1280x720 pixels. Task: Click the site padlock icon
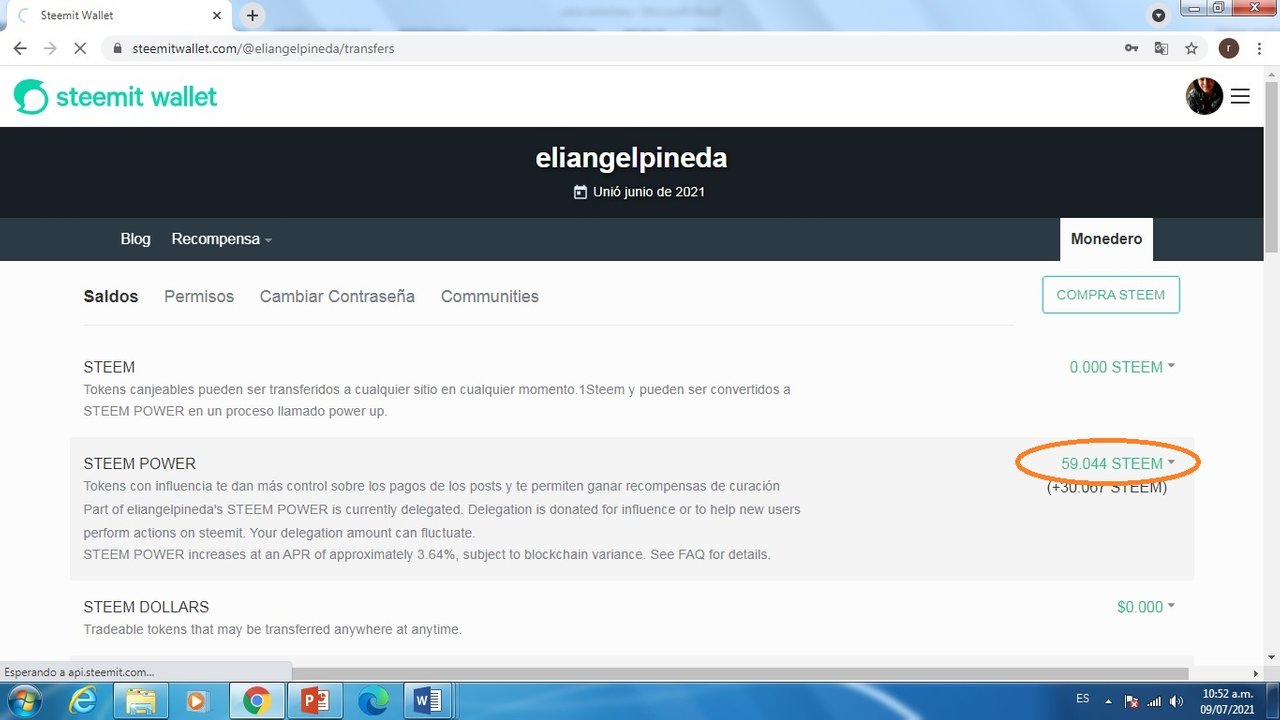[118, 48]
